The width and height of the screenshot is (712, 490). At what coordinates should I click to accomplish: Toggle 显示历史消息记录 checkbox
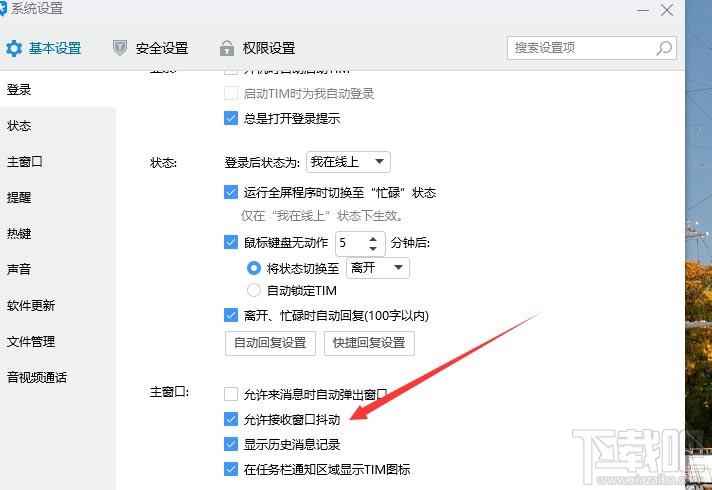coord(231,444)
